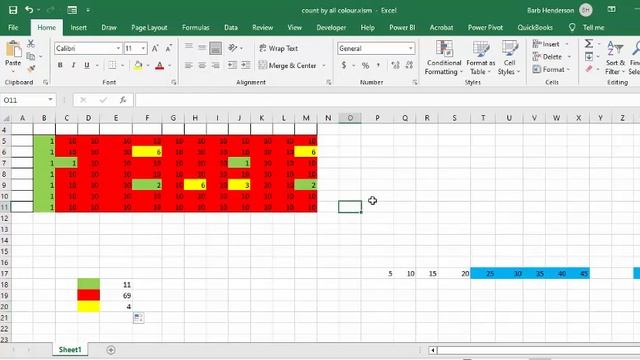The height and width of the screenshot is (360, 640).
Task: Click the Clear eraser icon
Action: [589, 69]
